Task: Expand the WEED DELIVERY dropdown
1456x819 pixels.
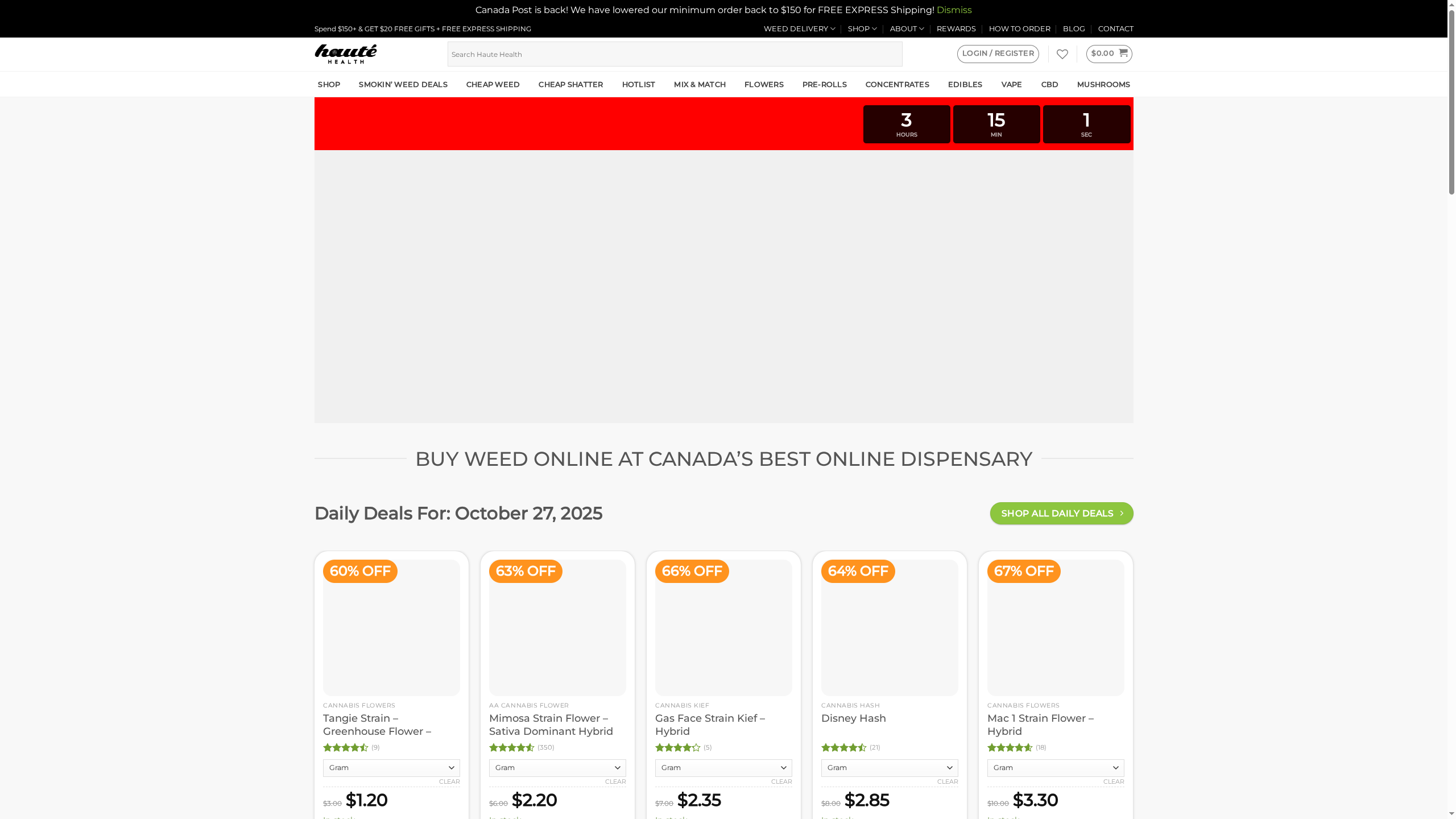Action: tap(799, 28)
